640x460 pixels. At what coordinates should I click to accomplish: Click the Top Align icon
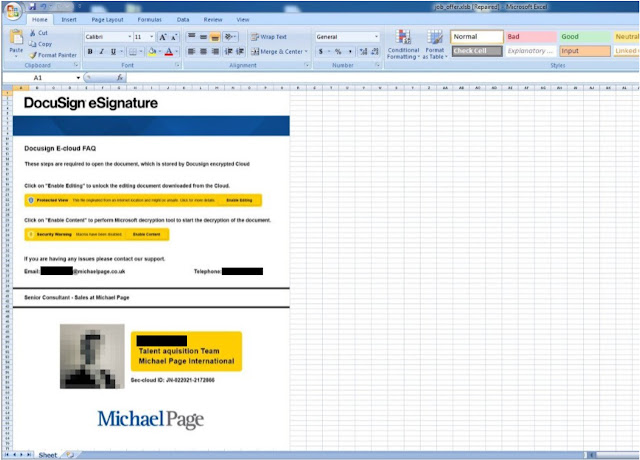point(191,37)
